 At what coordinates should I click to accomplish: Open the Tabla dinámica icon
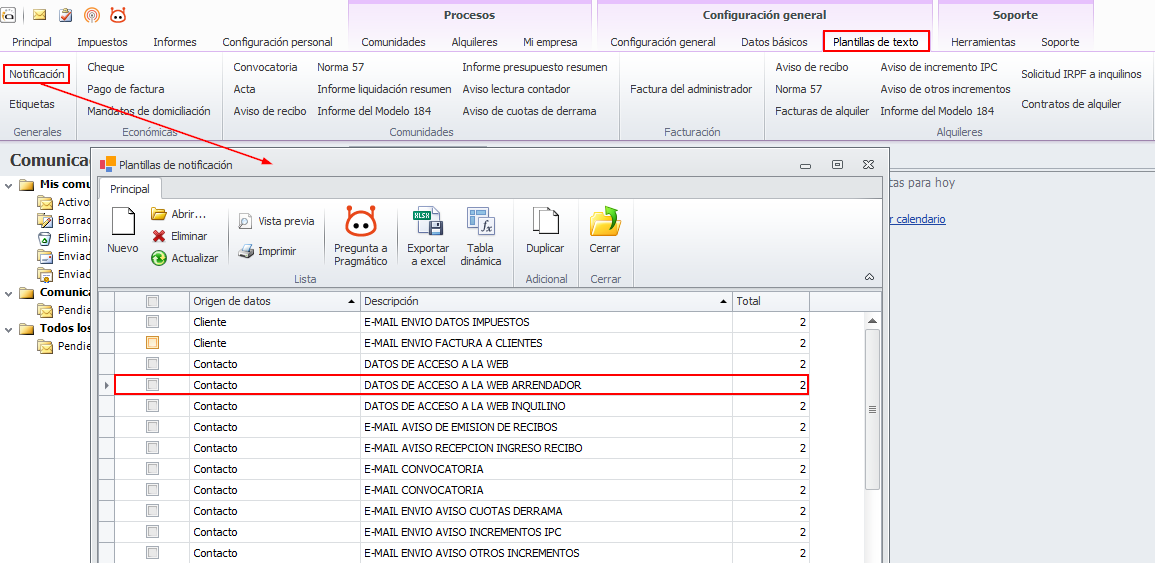480,223
